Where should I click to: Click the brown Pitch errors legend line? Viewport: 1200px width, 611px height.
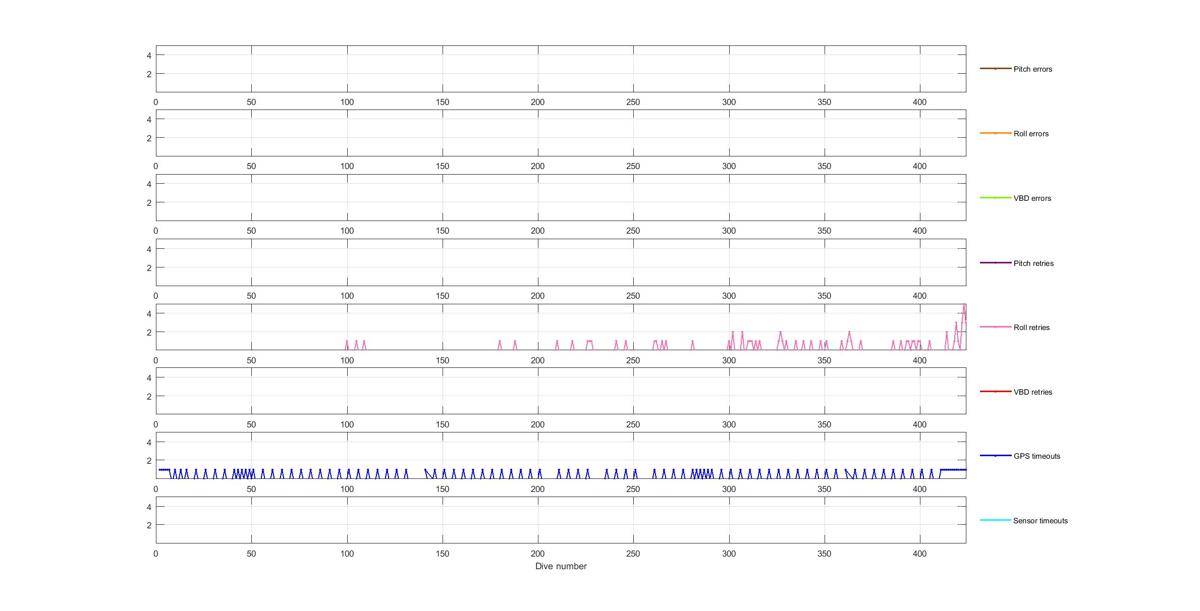point(995,69)
